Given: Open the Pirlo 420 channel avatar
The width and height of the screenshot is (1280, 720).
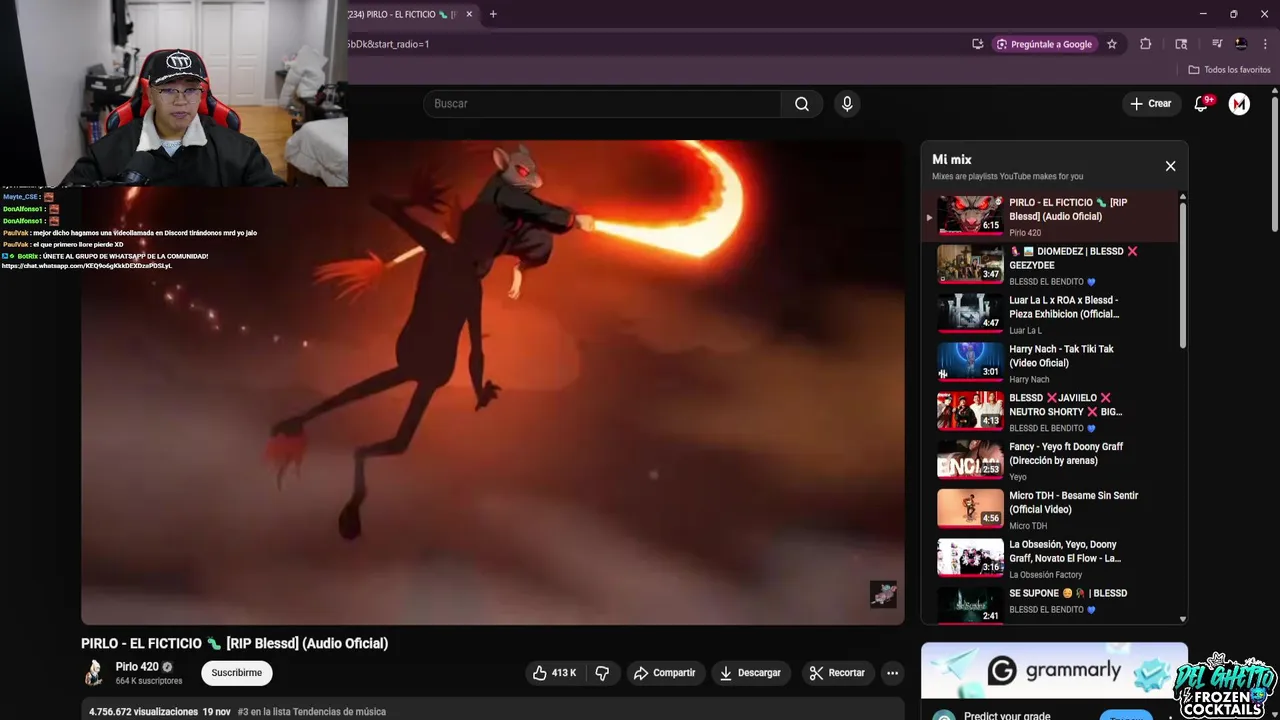Looking at the screenshot, I should coord(94,673).
